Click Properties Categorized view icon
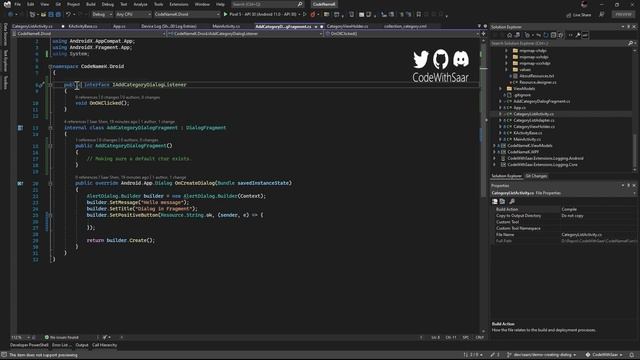This screenshot has height=360, width=640. pos(495,201)
